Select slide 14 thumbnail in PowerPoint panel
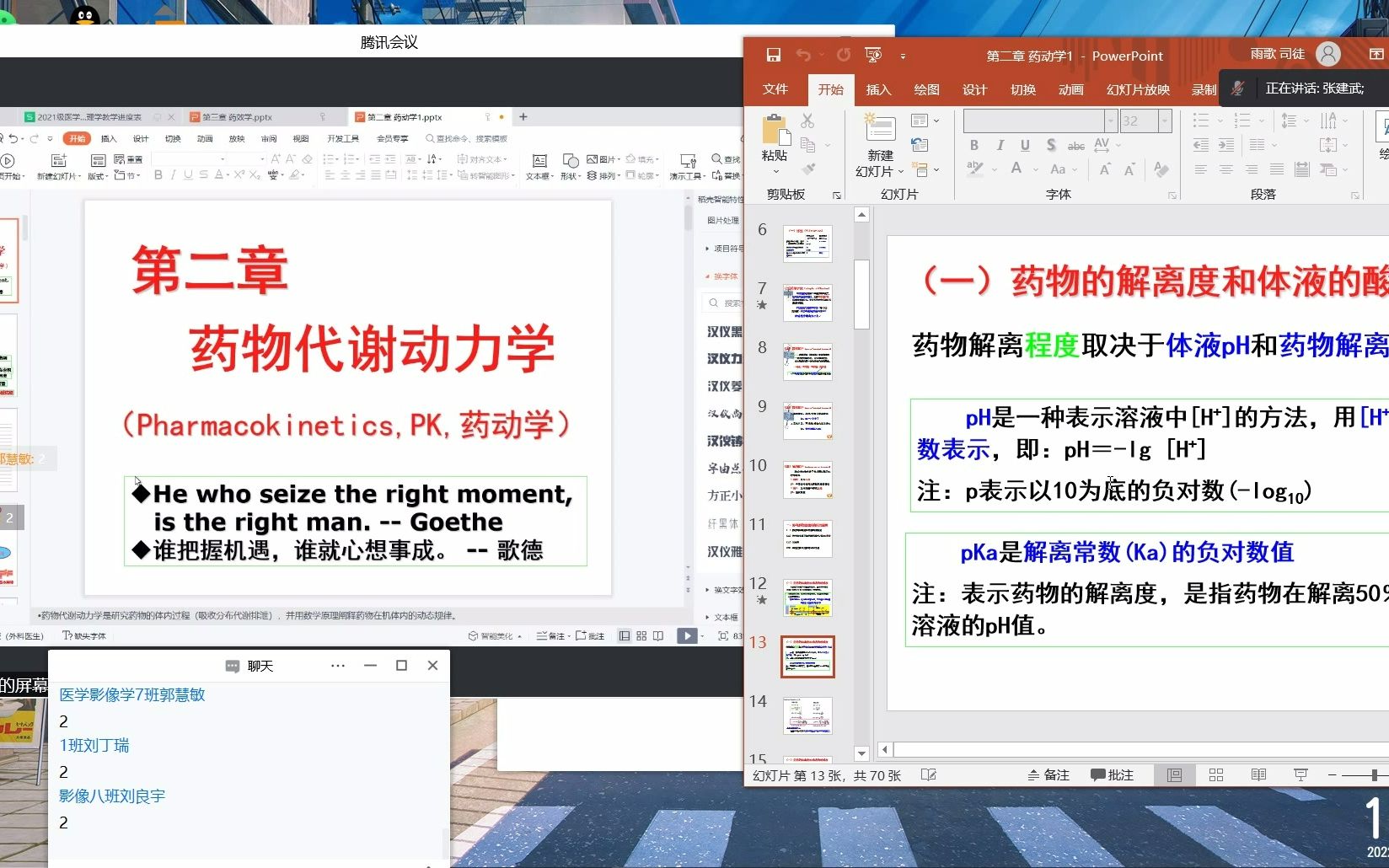 click(x=807, y=715)
